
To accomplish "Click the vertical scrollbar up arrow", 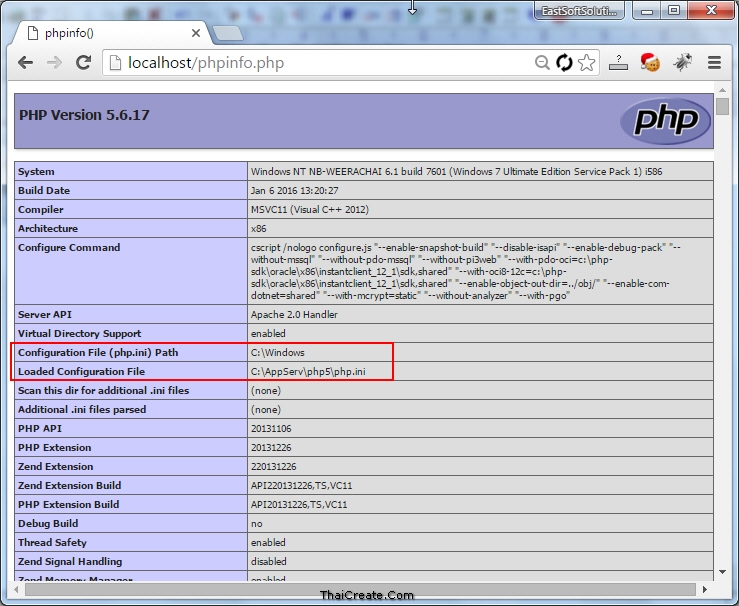I will (722, 90).
